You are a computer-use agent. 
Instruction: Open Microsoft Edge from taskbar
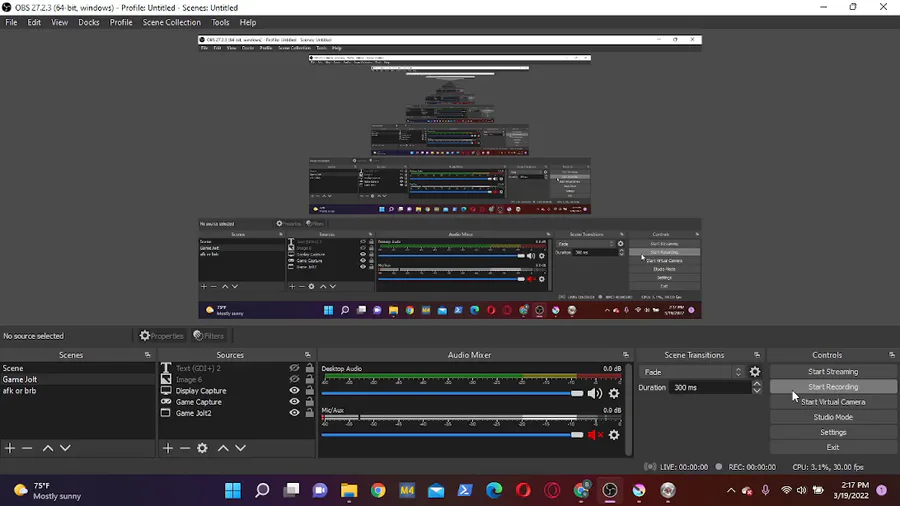point(494,491)
